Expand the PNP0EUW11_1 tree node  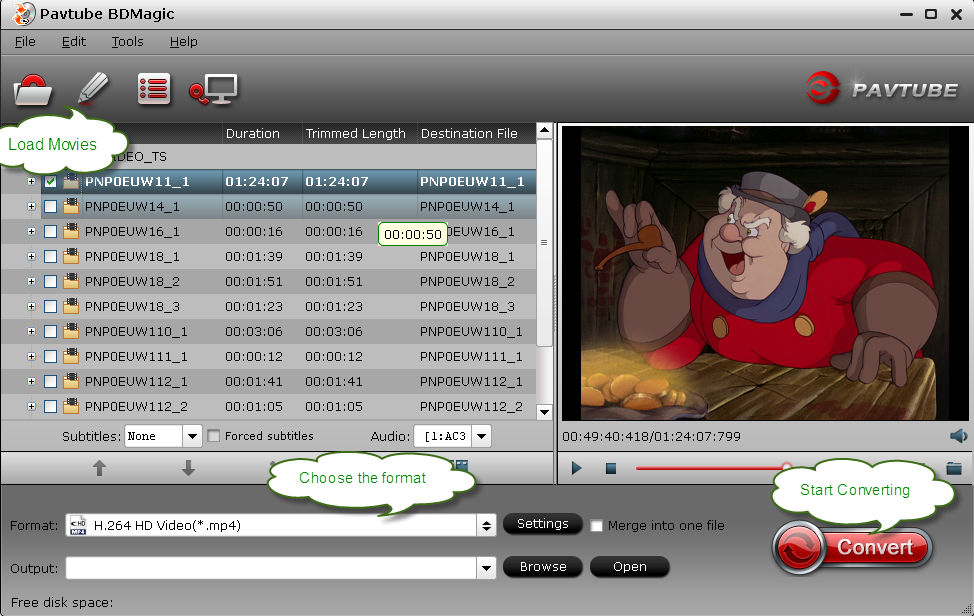[31, 181]
